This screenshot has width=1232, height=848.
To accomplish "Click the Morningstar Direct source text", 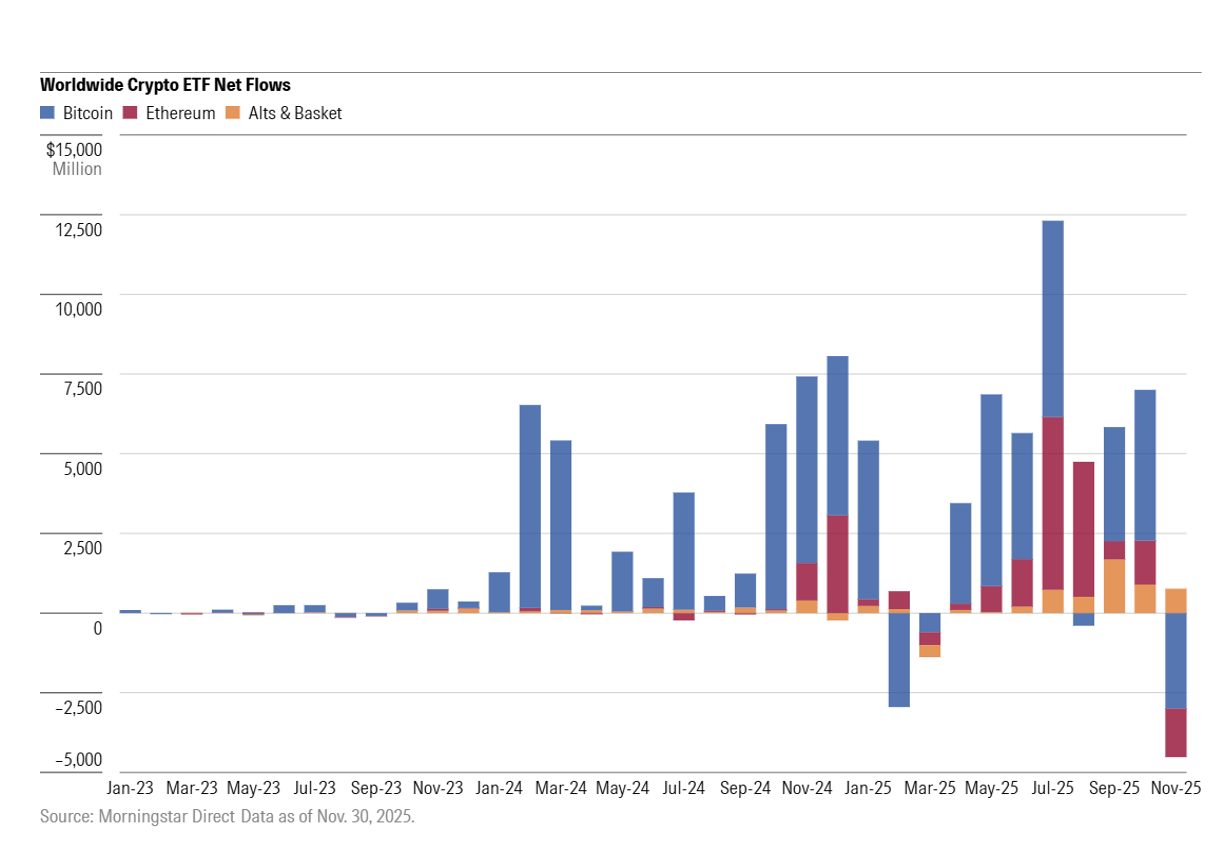I will pos(227,816).
